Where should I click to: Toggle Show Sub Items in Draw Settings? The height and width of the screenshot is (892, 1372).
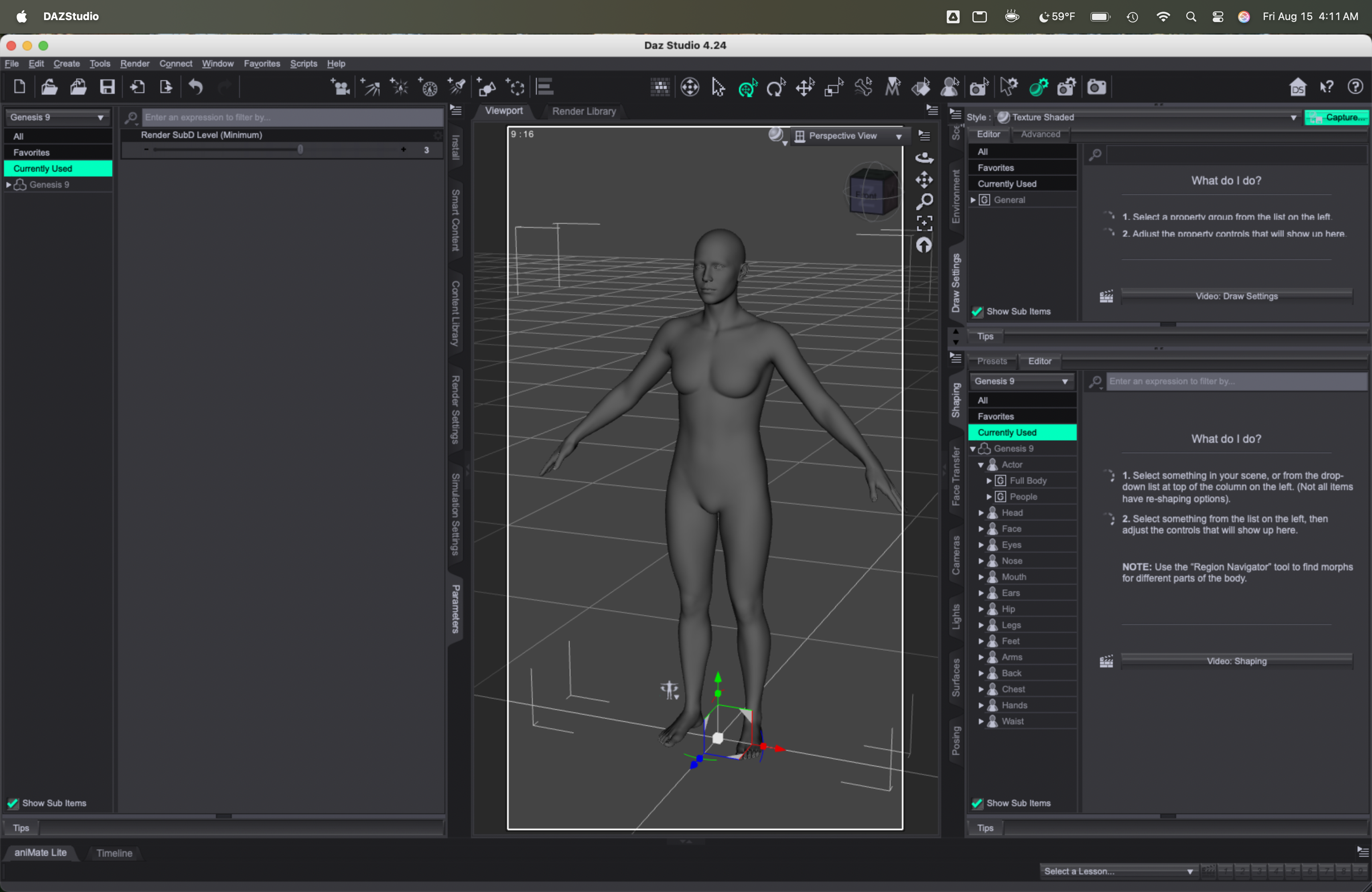(x=977, y=312)
